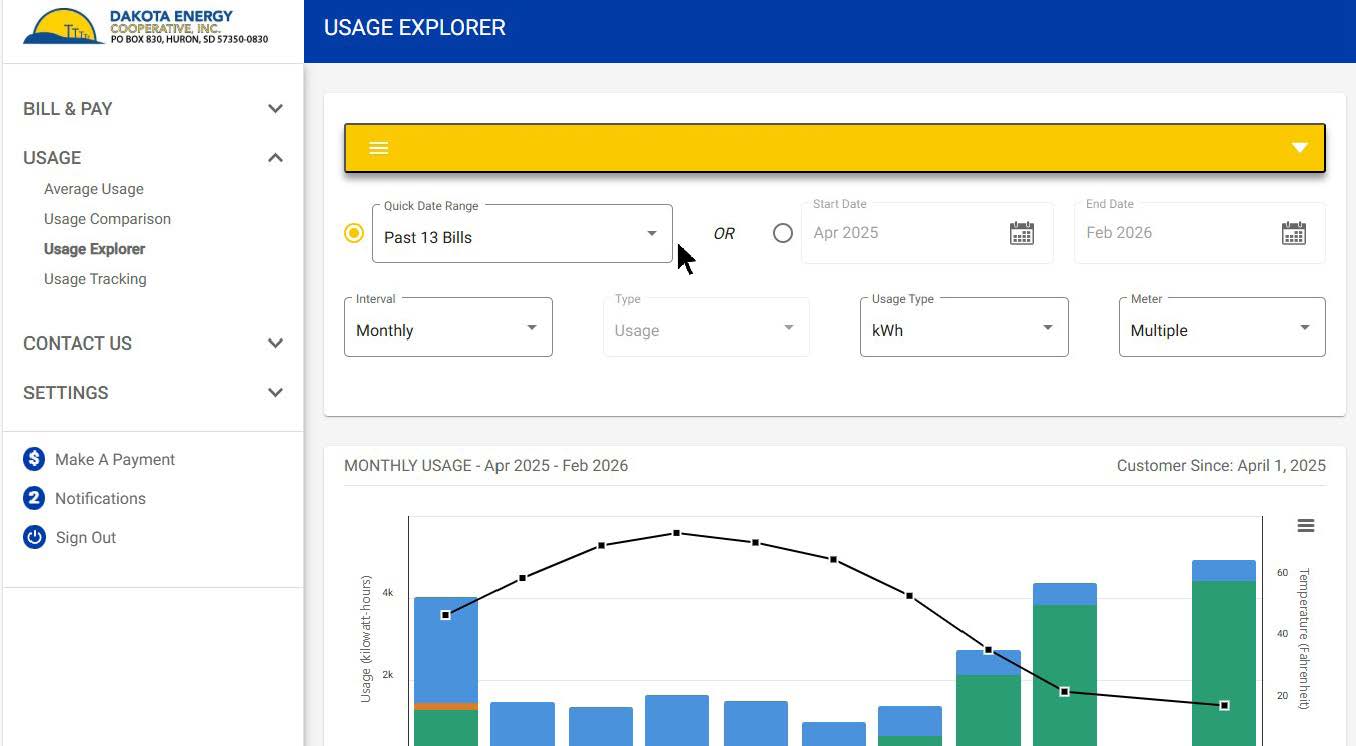Screen dimensions: 1356x746
Task: Expand the yellow account bar dropdown arrow
Action: 1299,148
